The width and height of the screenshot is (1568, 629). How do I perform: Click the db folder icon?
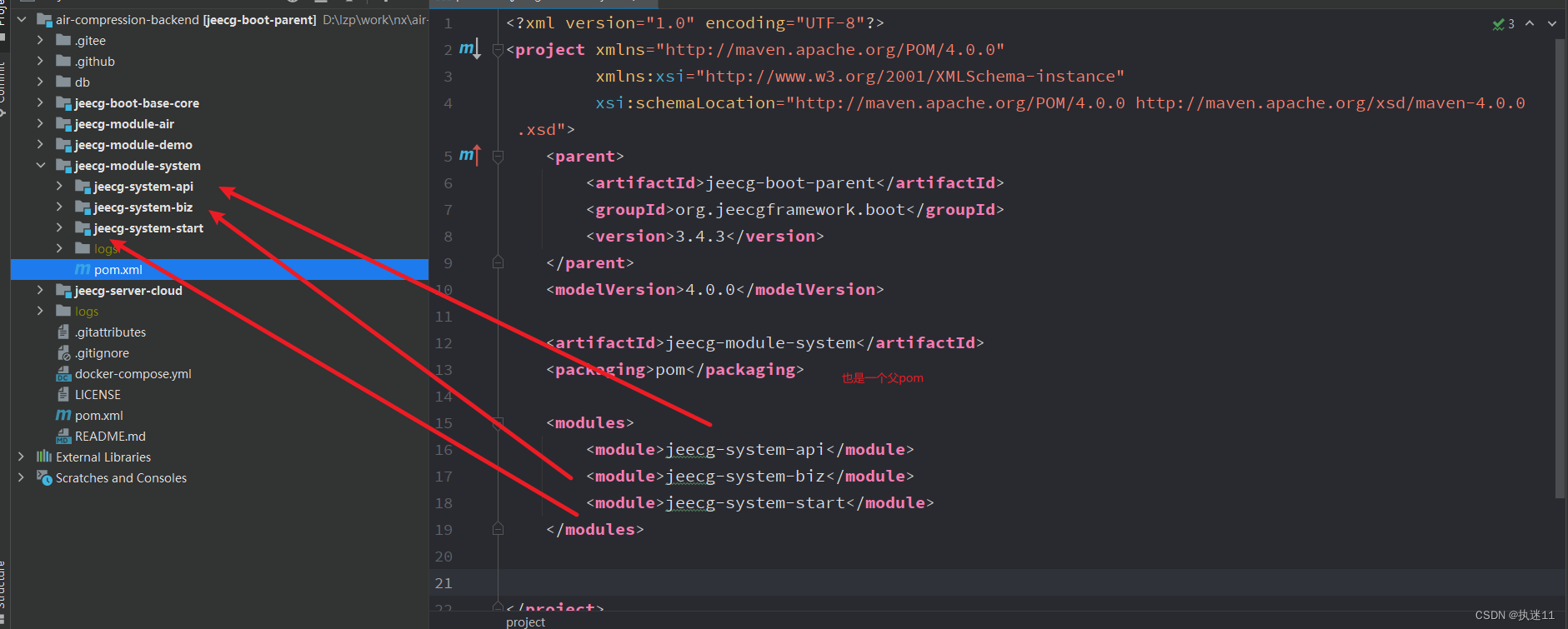[63, 82]
